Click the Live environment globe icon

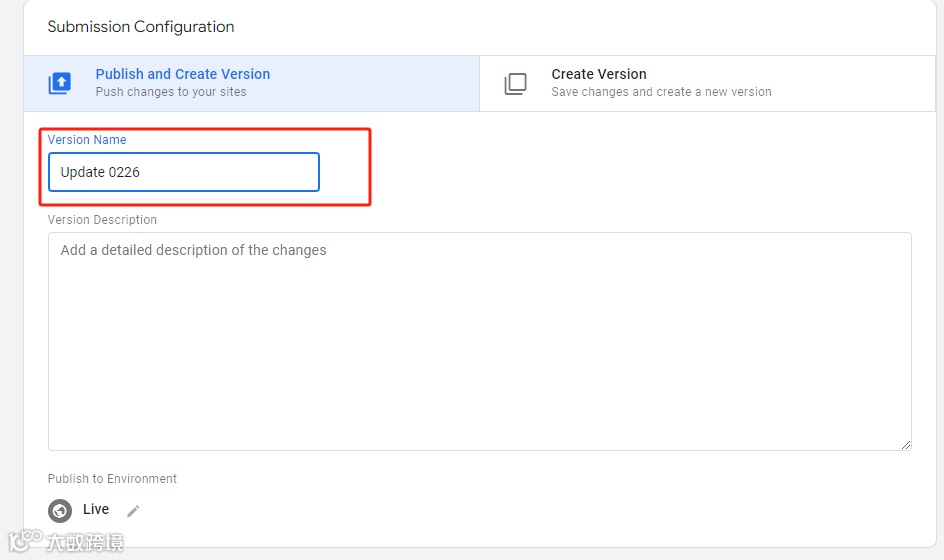click(60, 511)
